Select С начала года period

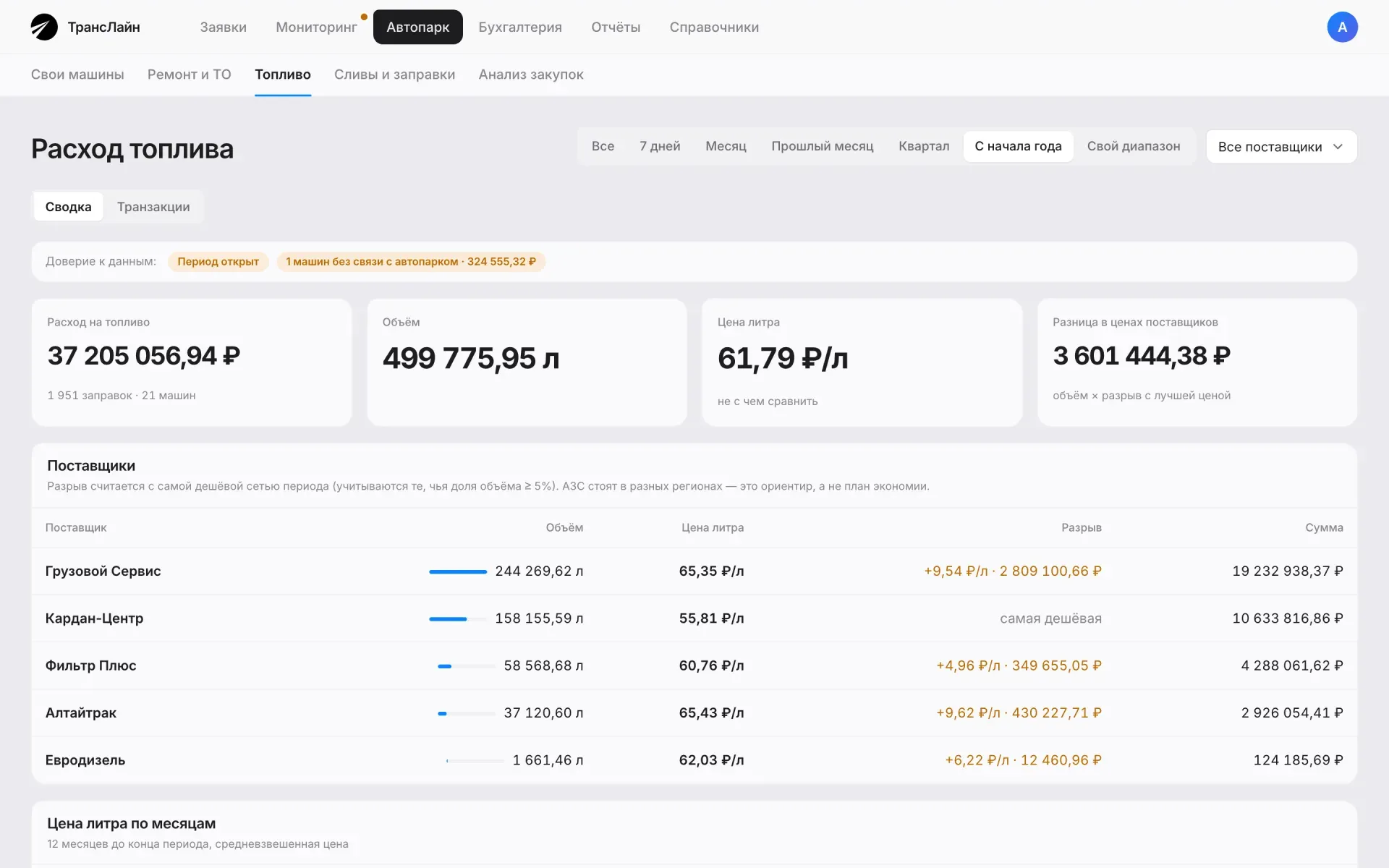click(1018, 146)
